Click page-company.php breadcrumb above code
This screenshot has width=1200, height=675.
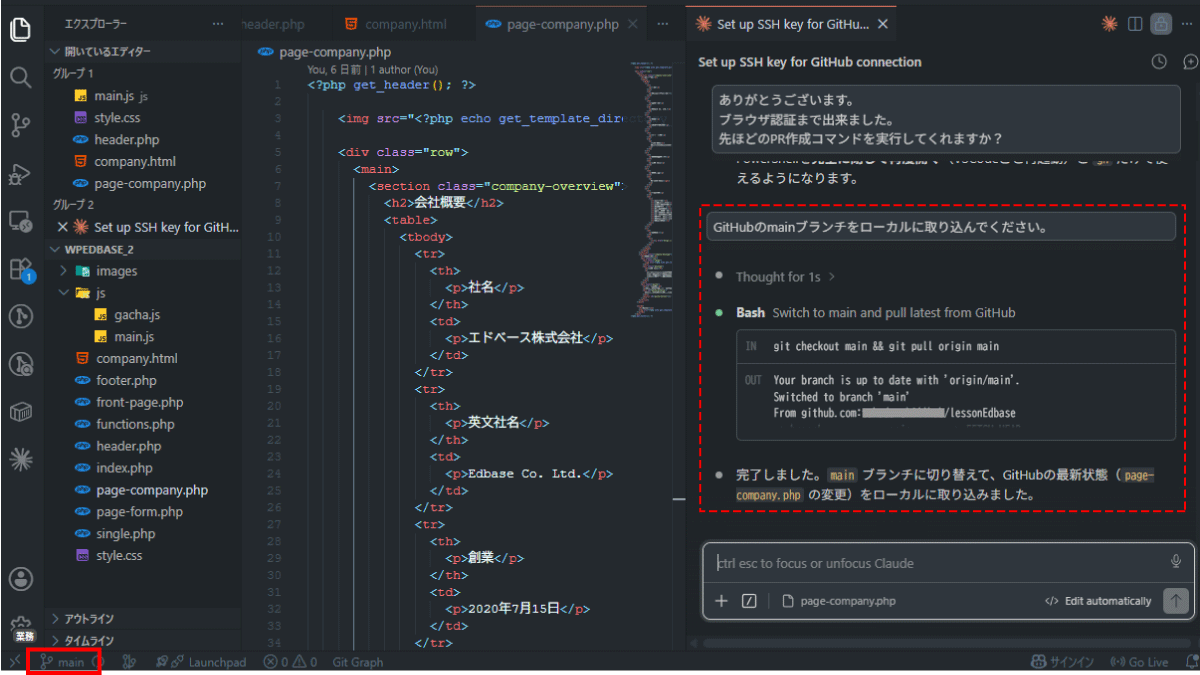tap(324, 52)
